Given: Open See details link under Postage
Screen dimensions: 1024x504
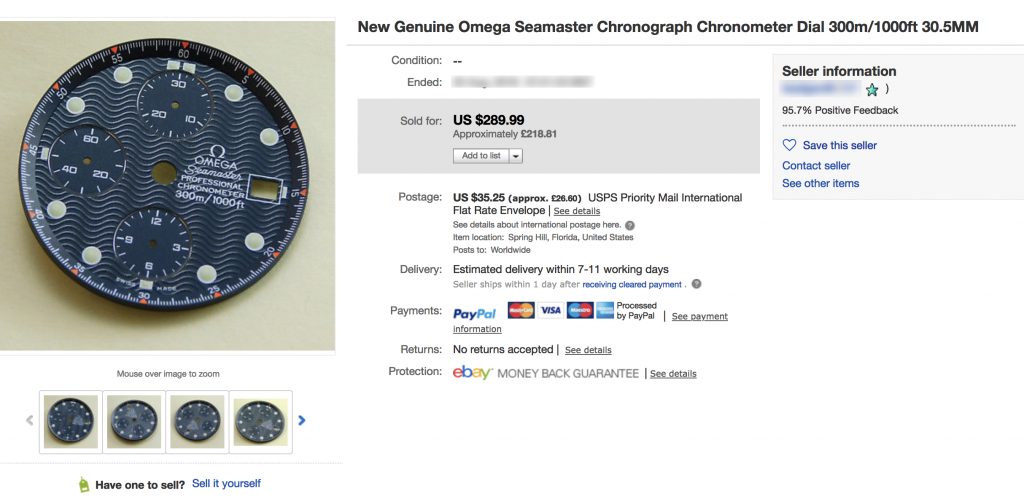Looking at the screenshot, I should click(577, 212).
